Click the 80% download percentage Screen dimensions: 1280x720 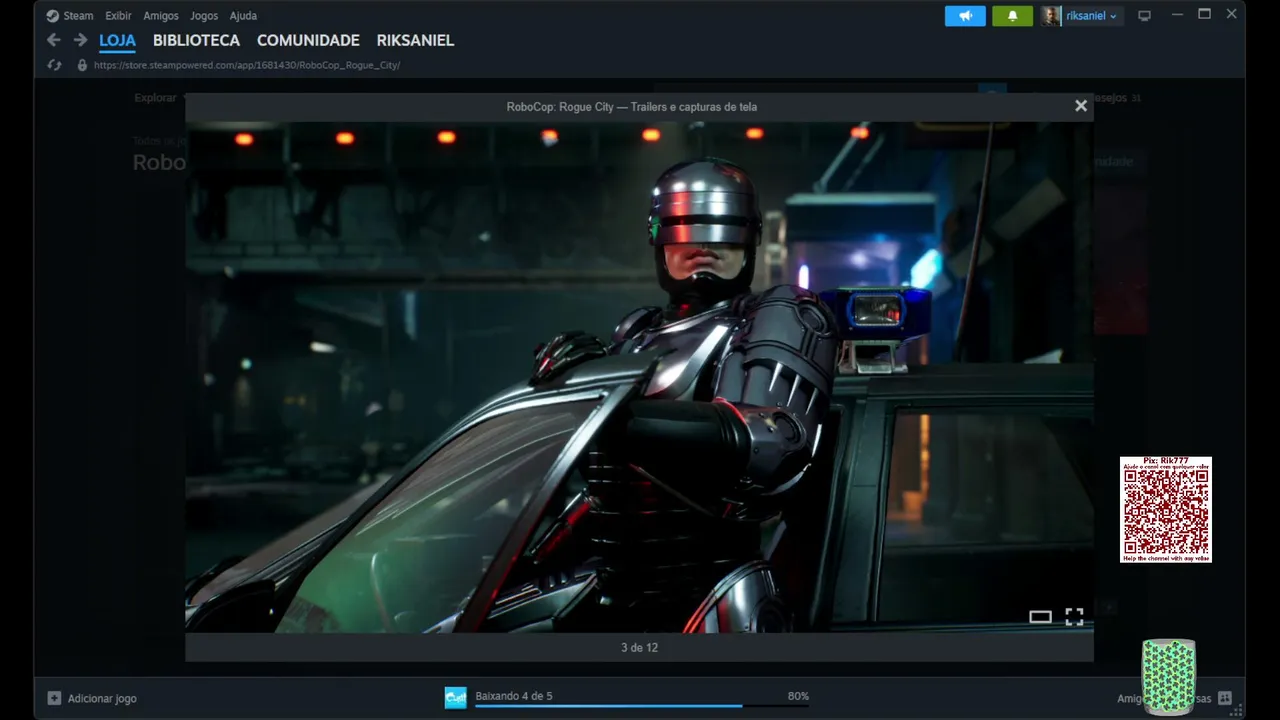pyautogui.click(x=798, y=696)
